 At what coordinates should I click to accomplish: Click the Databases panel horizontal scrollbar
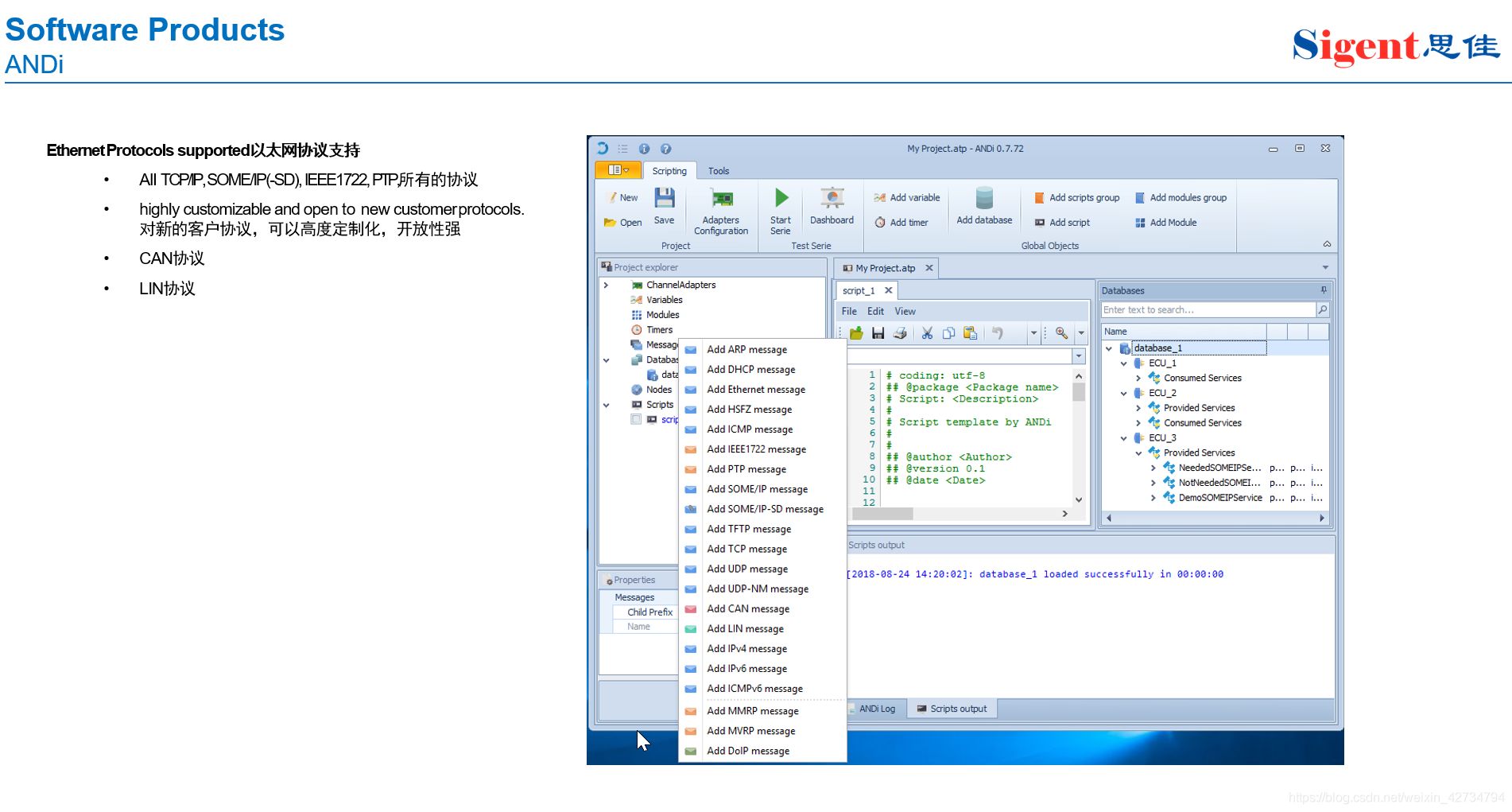tap(1215, 518)
